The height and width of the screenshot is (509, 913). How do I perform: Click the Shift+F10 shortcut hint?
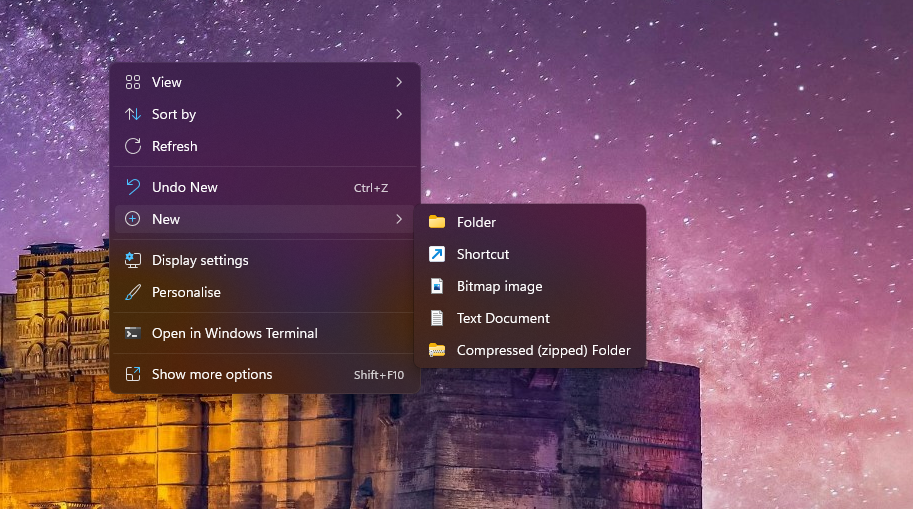coord(379,375)
